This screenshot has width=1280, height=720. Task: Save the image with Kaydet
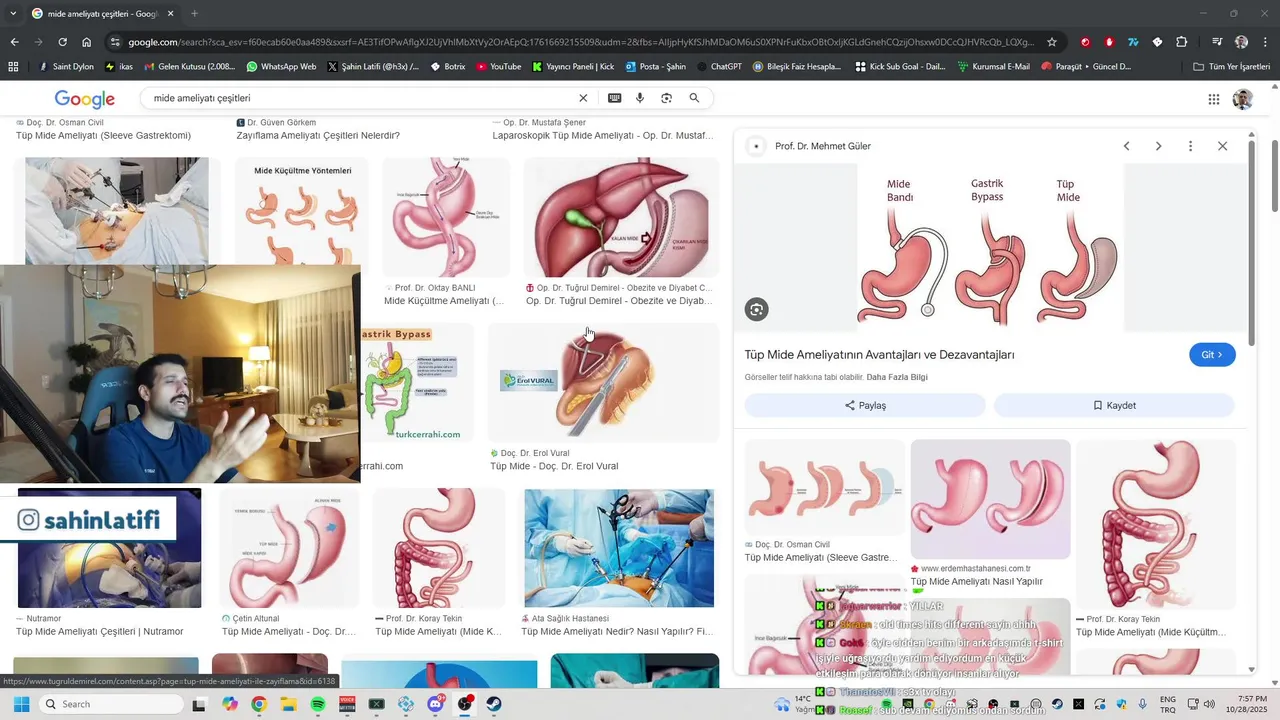point(1114,405)
